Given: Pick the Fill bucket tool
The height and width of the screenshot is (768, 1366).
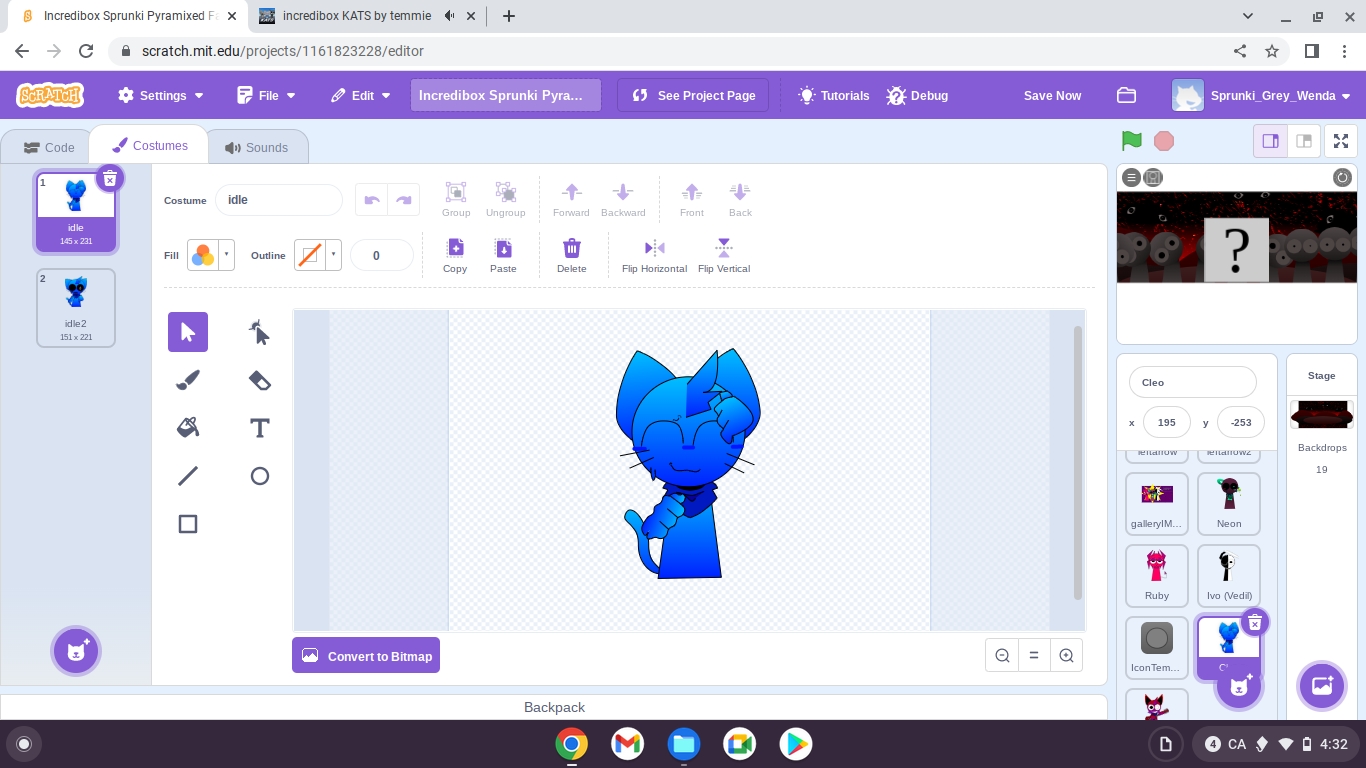Looking at the screenshot, I should coord(188,427).
